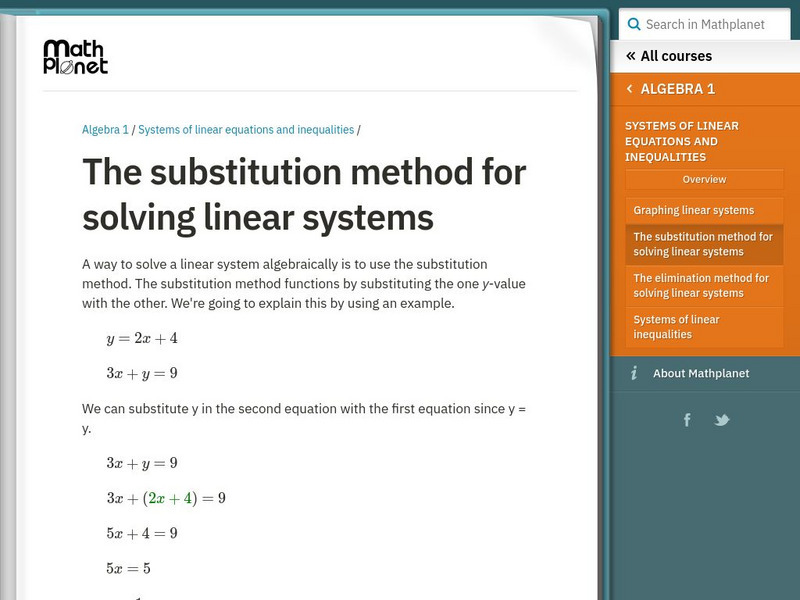Click the equation 3x + (2x + 4) = 9
Viewport: 800px width, 600px height.
(166, 498)
